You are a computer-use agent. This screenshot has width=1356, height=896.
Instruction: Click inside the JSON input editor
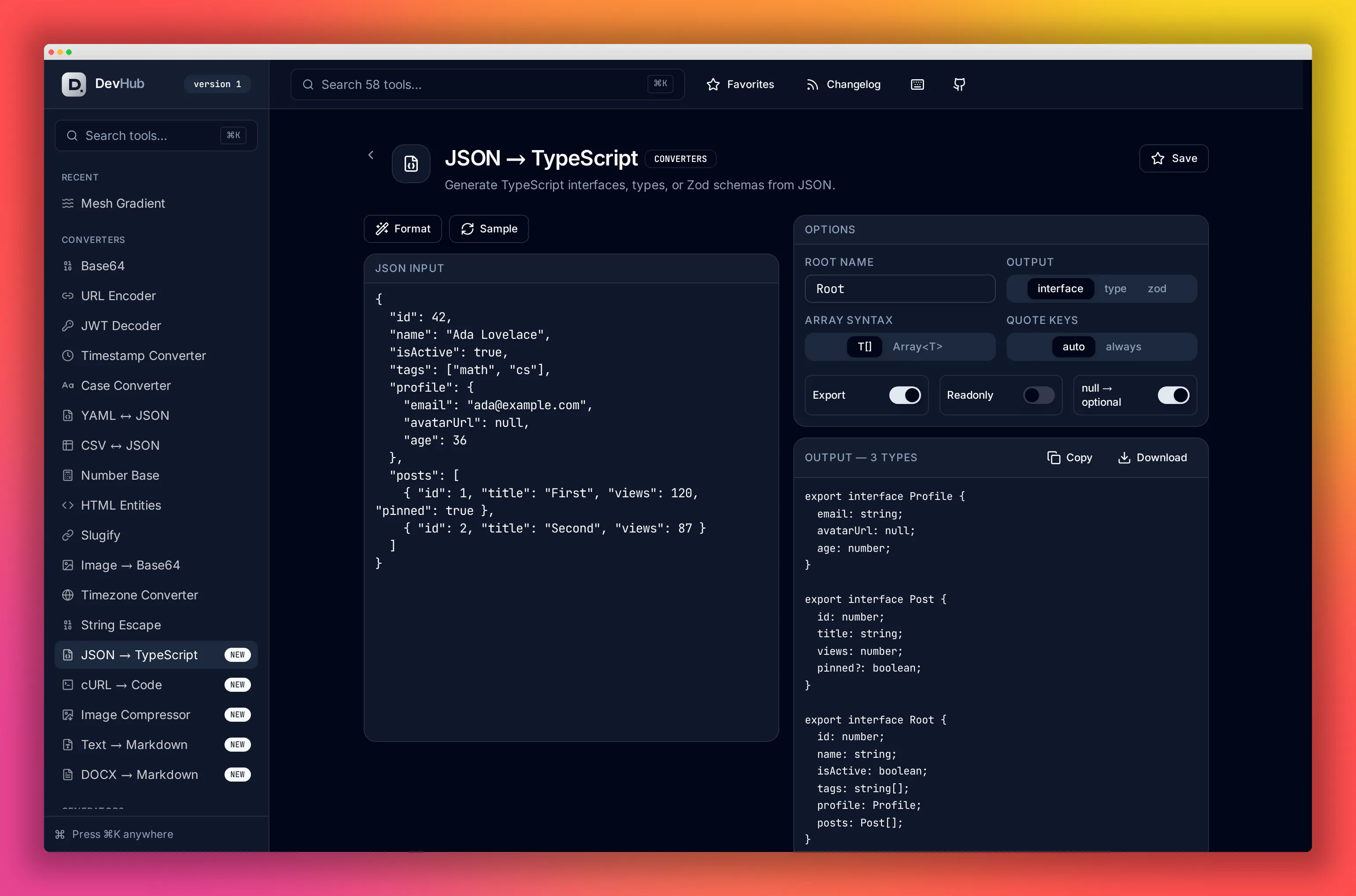tap(571, 511)
